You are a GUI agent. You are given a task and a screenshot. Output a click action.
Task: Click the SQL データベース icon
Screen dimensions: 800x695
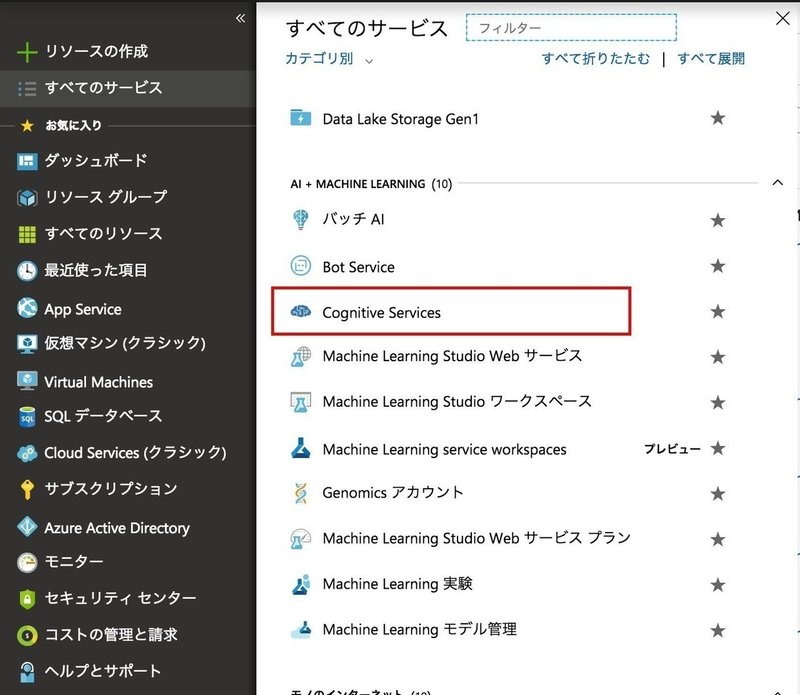27,417
